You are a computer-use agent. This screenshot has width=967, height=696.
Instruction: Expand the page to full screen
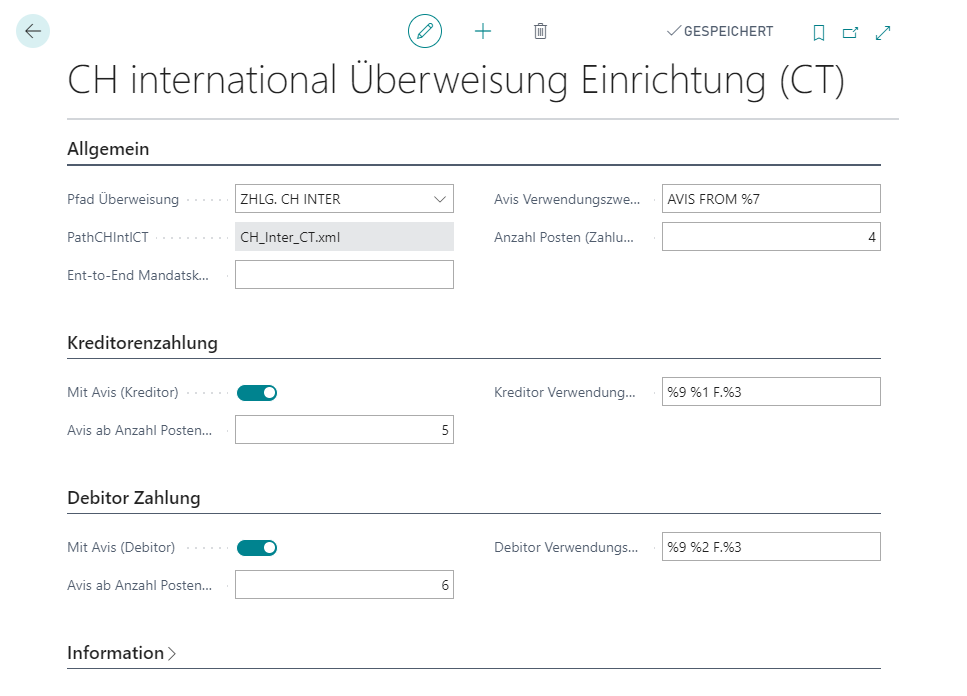click(882, 31)
